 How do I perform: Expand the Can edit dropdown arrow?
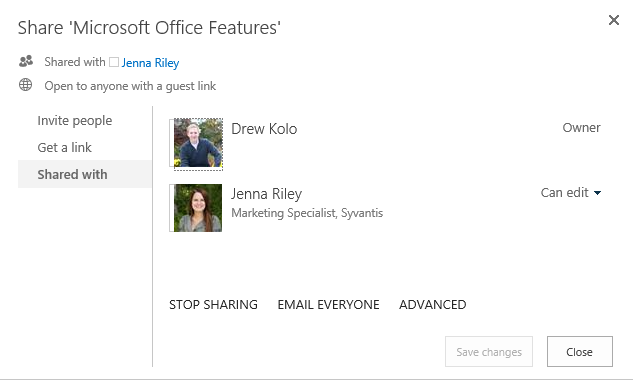tap(597, 193)
